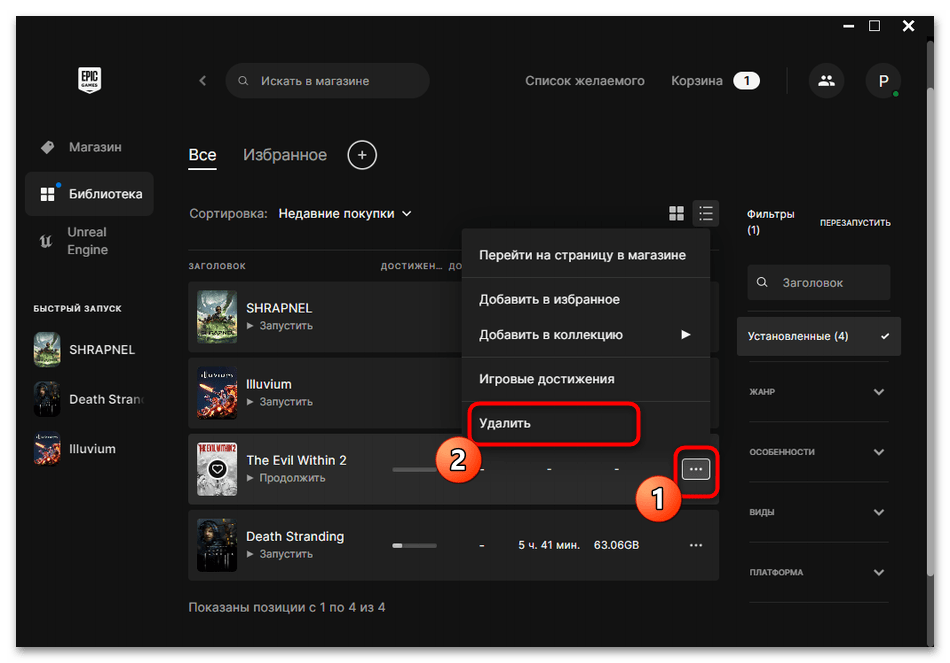This screenshot has height=663, width=950.
Task: Open the Library in the sidebar
Action: point(90,194)
